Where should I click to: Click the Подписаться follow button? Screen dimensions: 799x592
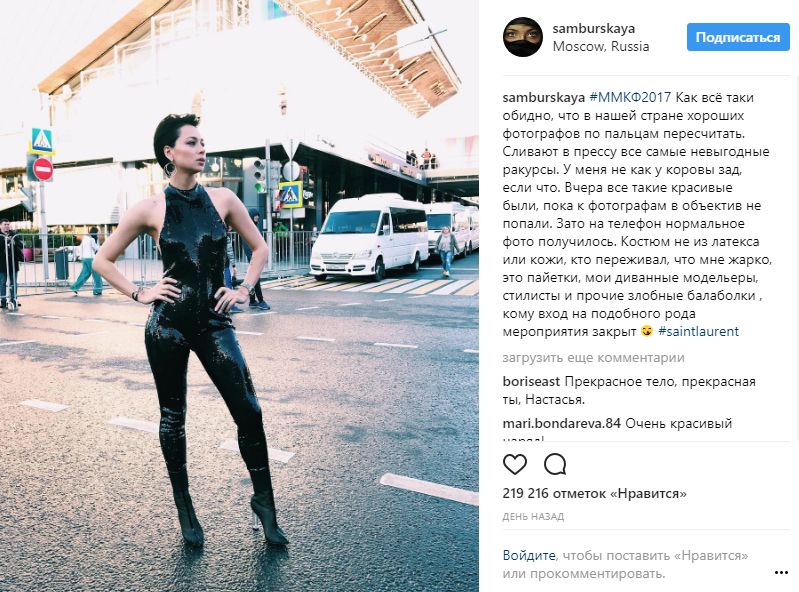(x=738, y=37)
